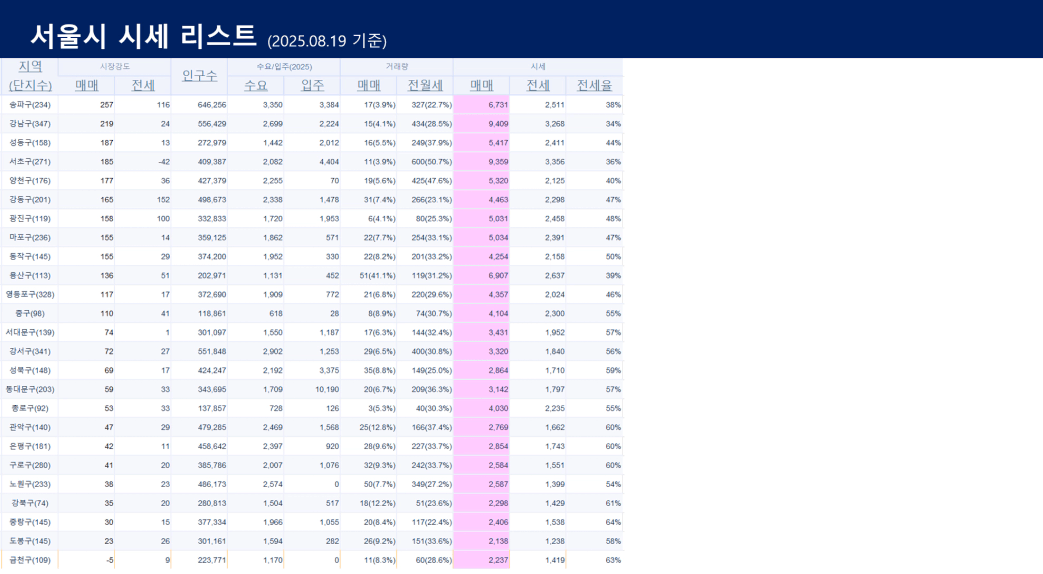Image resolution: width=1043 pixels, height=574 pixels.
Task: Select the 강북구(74) row label
Action: coord(29,503)
